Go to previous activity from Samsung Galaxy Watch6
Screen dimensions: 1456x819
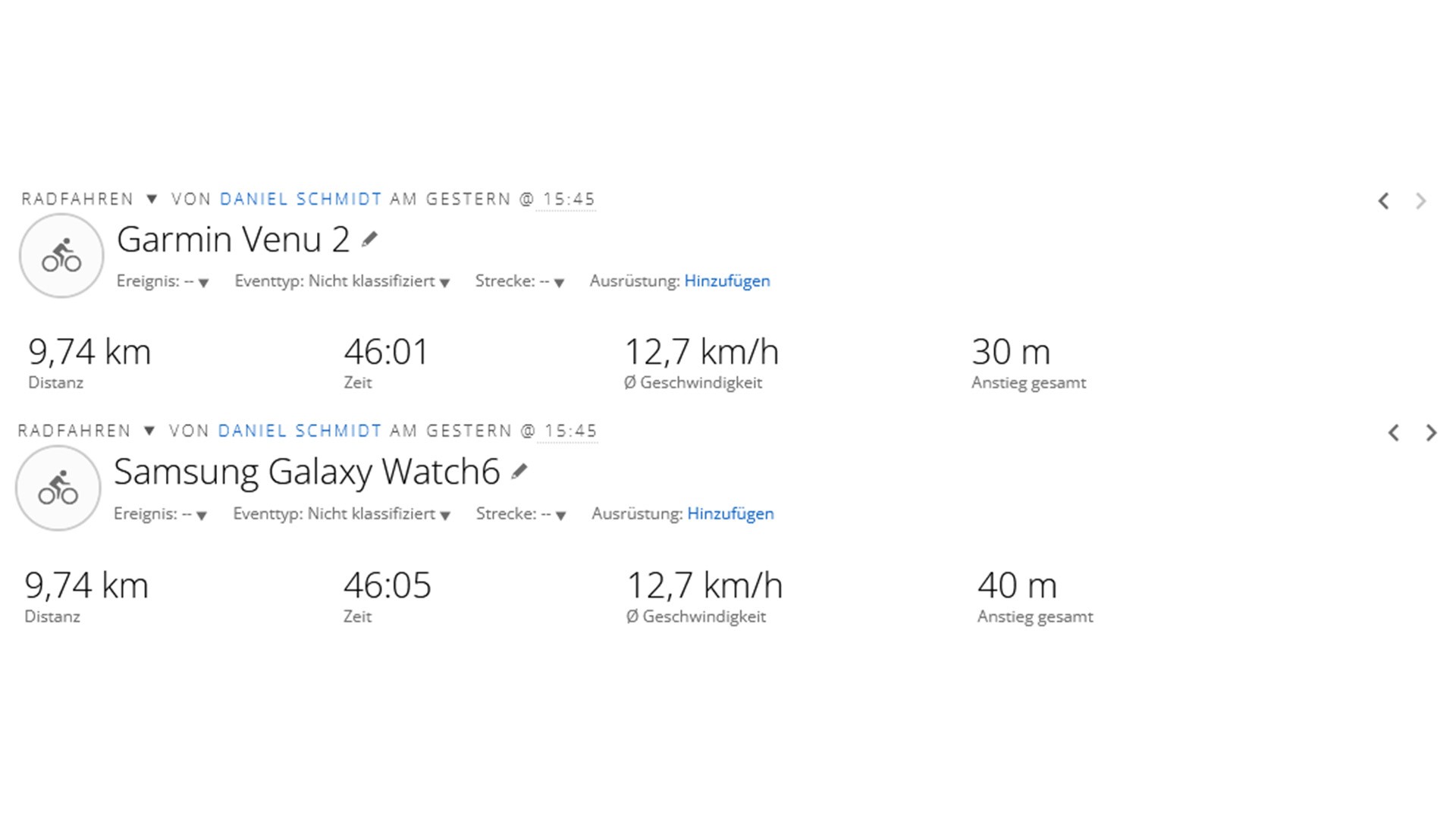click(x=1393, y=433)
